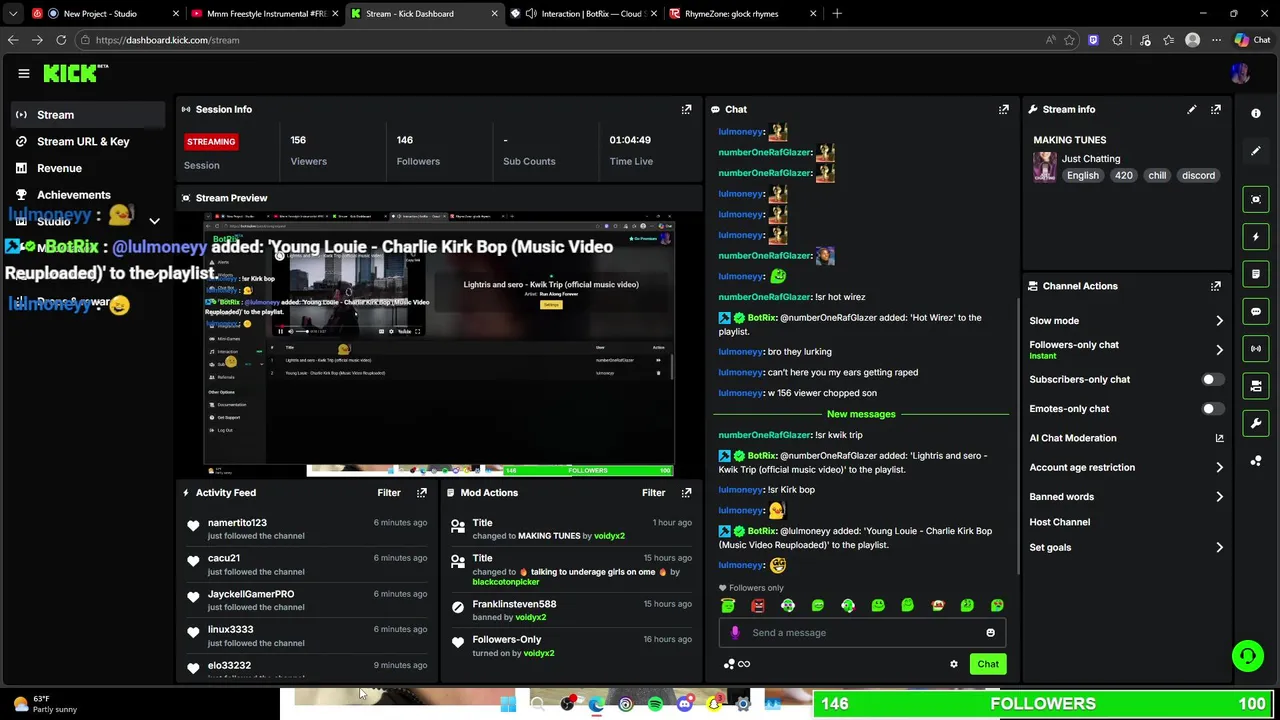Expand Account age restriction options
The width and height of the screenshot is (1280, 720).
[1219, 467]
